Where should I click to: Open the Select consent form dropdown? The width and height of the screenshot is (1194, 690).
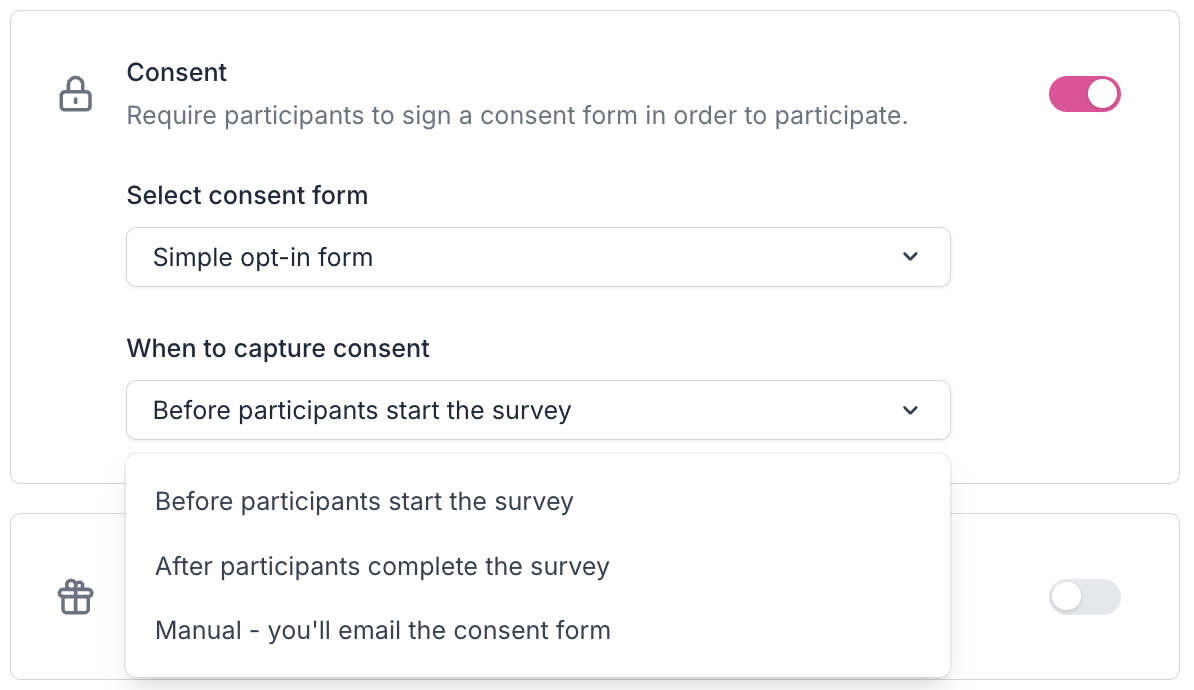tap(537, 257)
